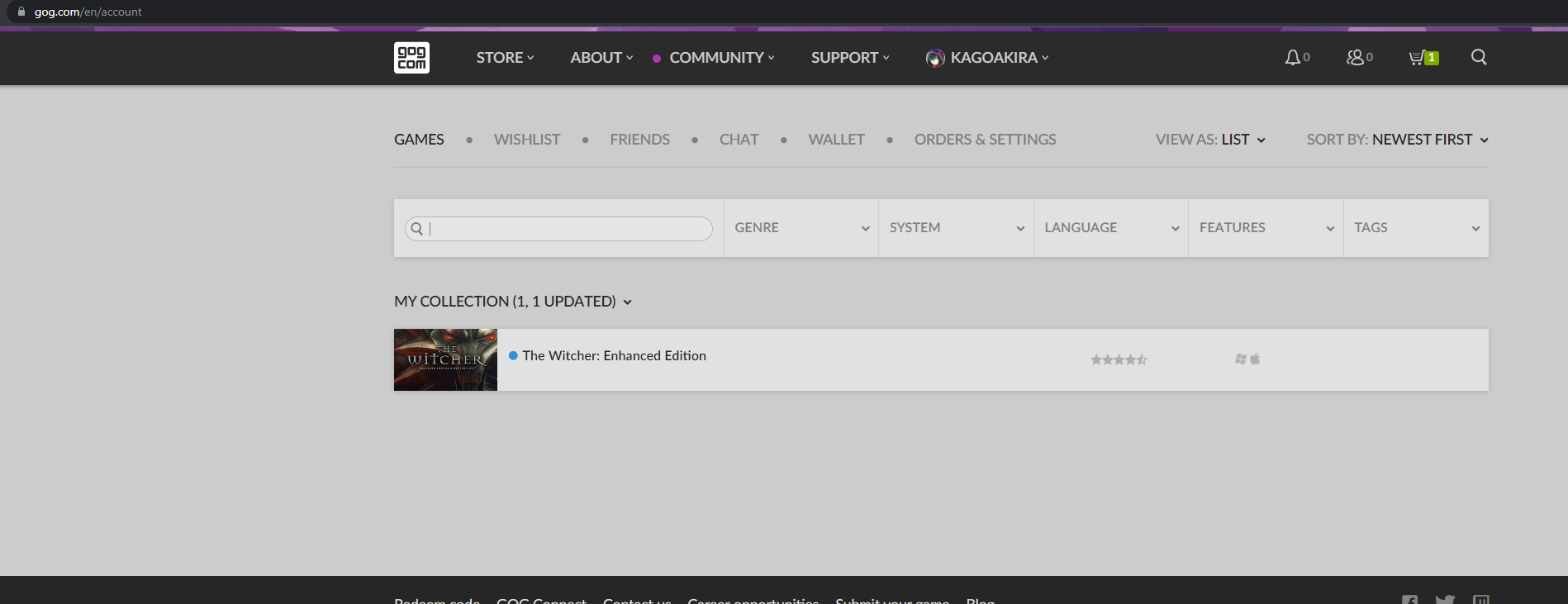Click the KAGOAKIRA avatar image

coord(935,58)
